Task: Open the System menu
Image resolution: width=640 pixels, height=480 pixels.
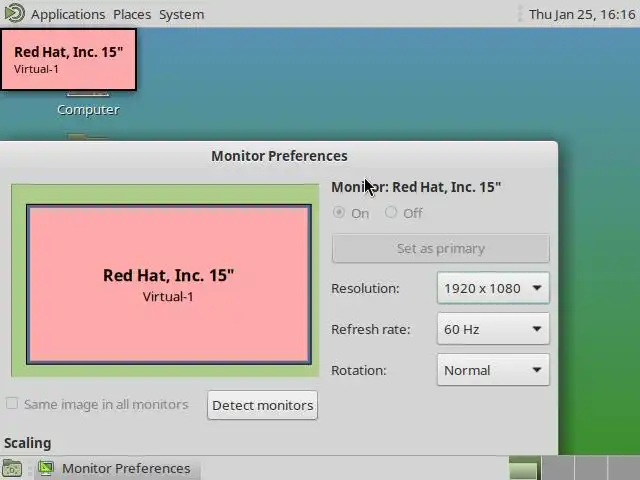Action: pyautogui.click(x=182, y=14)
